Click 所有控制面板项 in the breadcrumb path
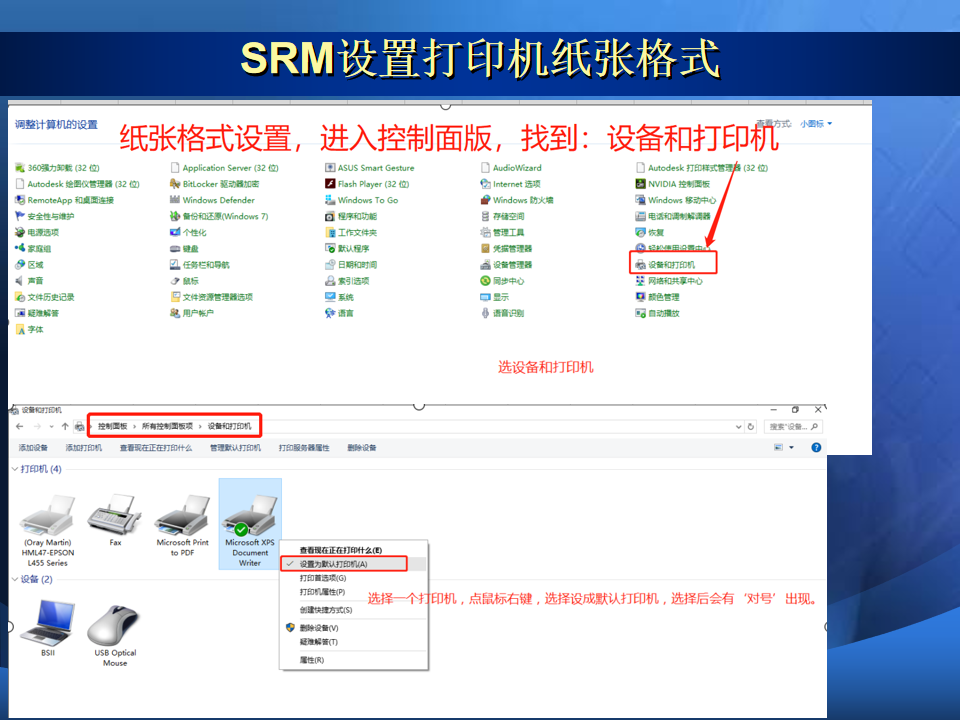 click(x=168, y=426)
